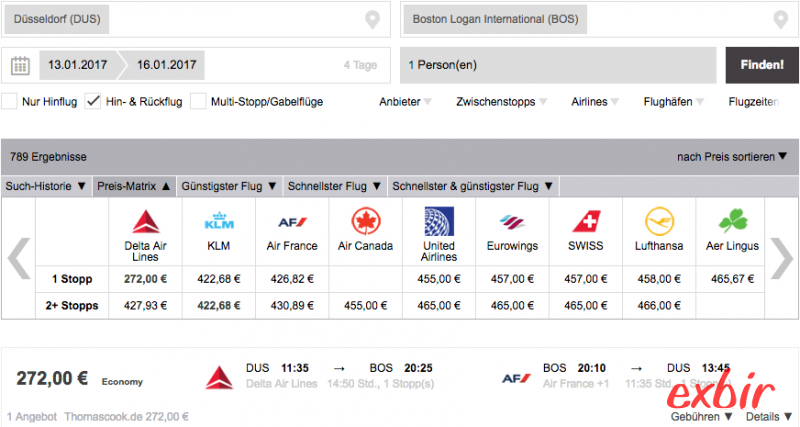800x427 pixels.
Task: Select the return date 16.01.2017
Action: pyautogui.click(x=166, y=65)
